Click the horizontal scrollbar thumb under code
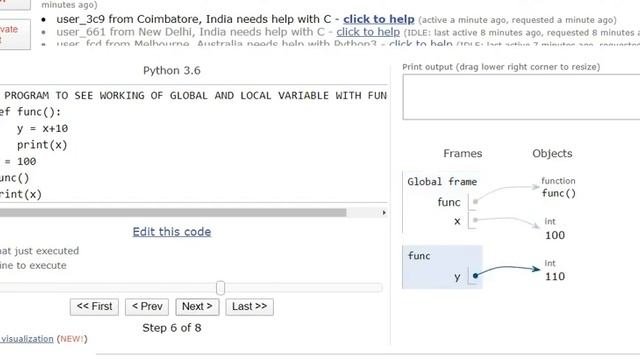Screen dimensions: 640x360 click(173, 213)
